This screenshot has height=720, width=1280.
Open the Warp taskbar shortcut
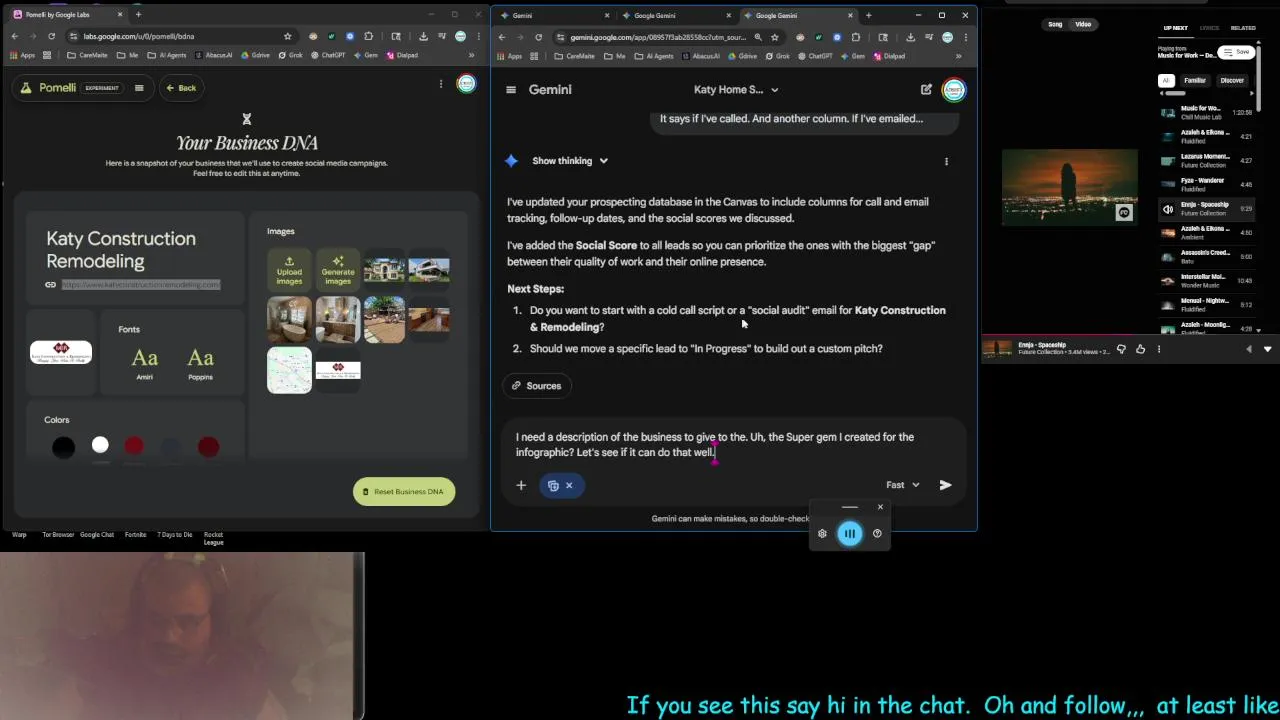19,535
